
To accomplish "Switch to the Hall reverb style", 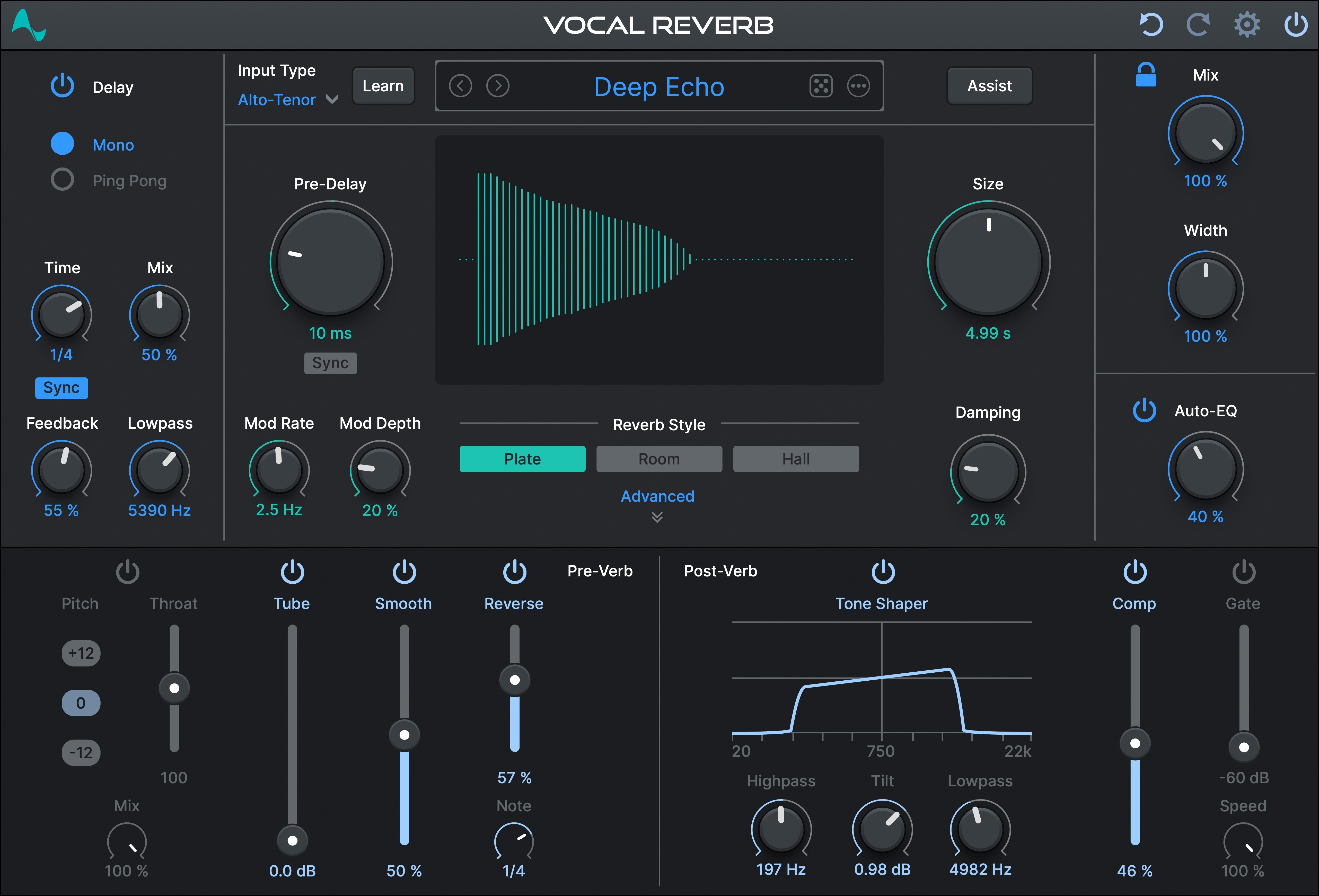I will pyautogui.click(x=796, y=459).
